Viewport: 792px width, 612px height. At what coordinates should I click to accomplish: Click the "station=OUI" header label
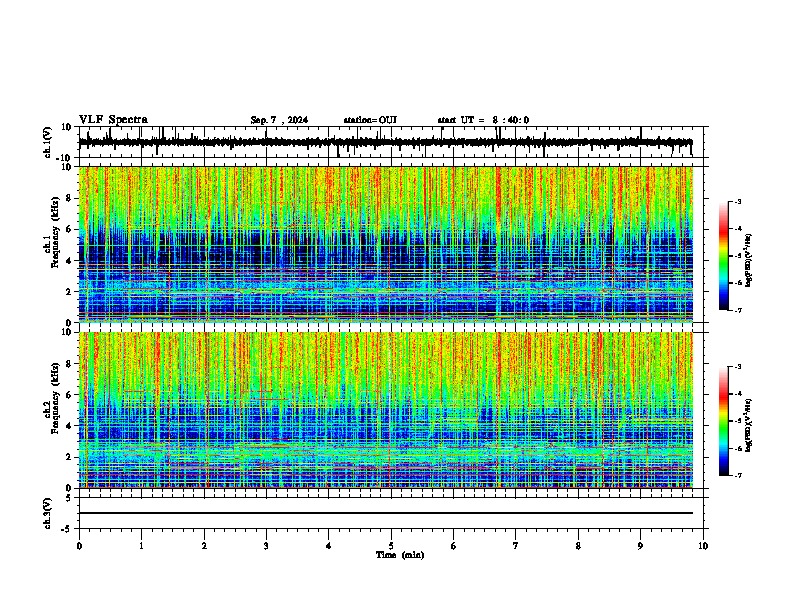coord(370,120)
